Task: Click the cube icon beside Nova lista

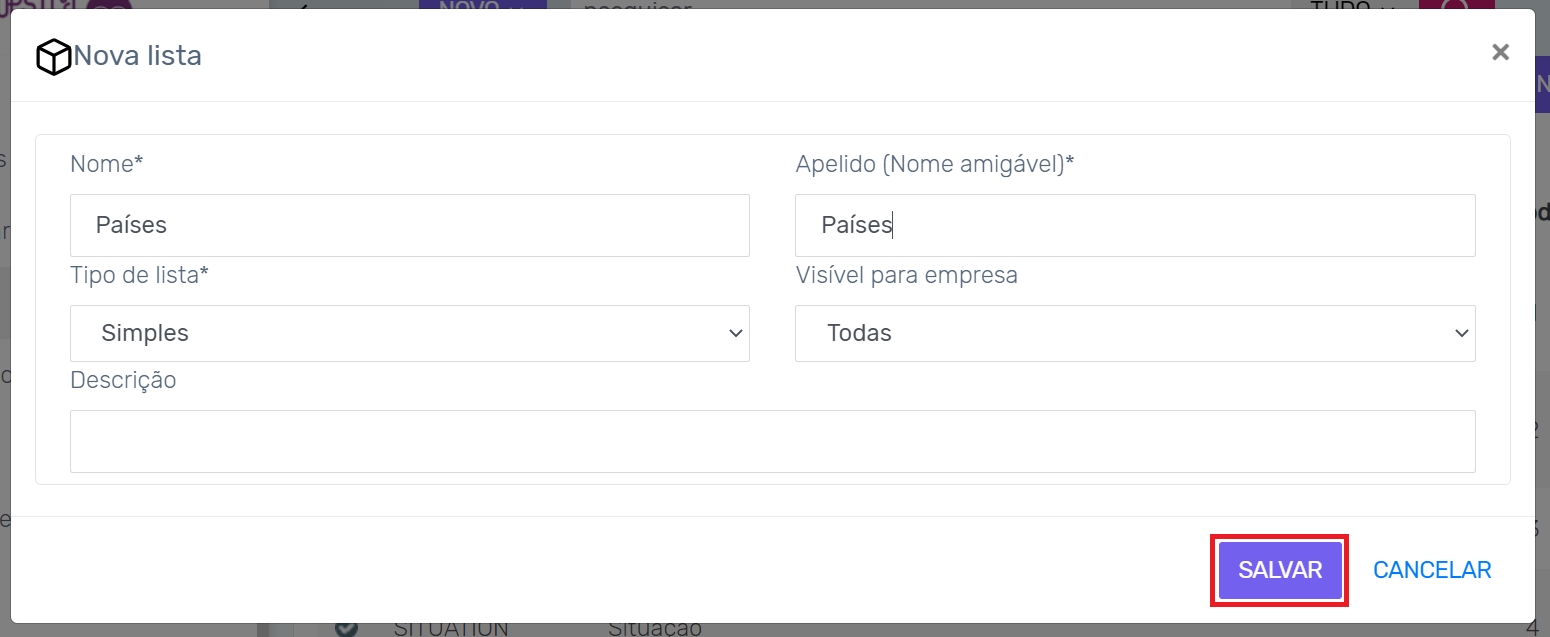Action: pyautogui.click(x=53, y=57)
